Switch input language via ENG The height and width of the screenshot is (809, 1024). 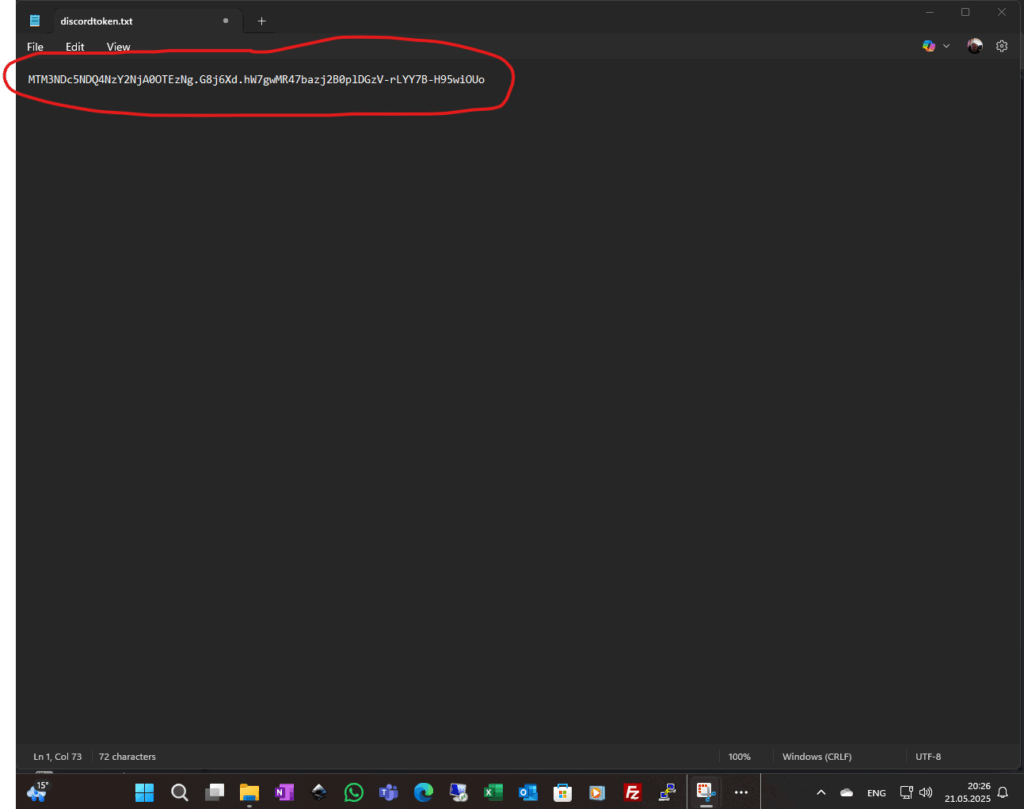tap(876, 793)
